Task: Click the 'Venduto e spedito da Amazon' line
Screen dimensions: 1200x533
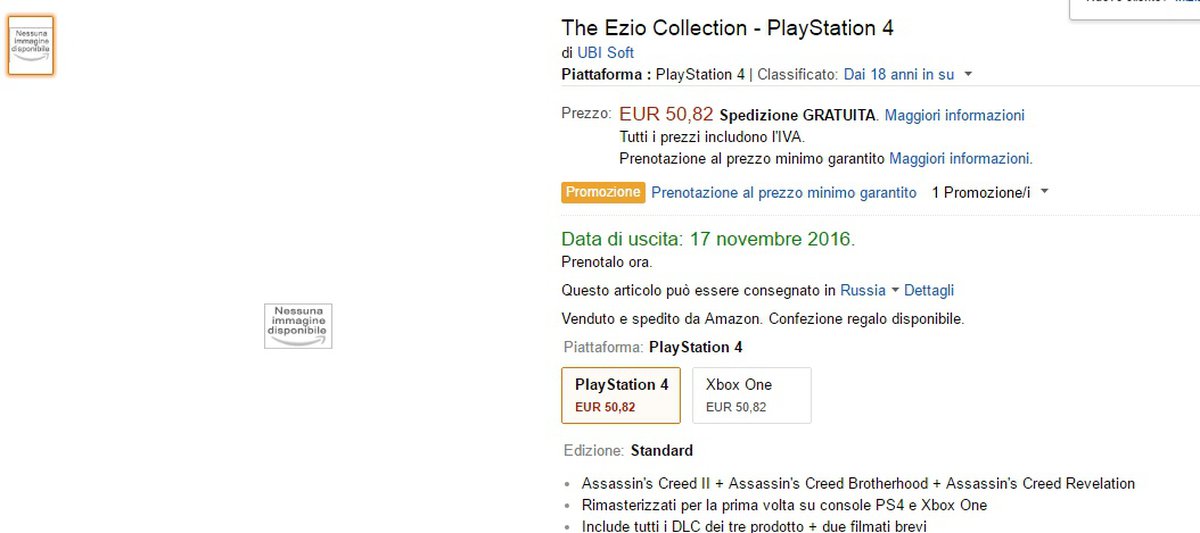Action: pyautogui.click(x=762, y=319)
